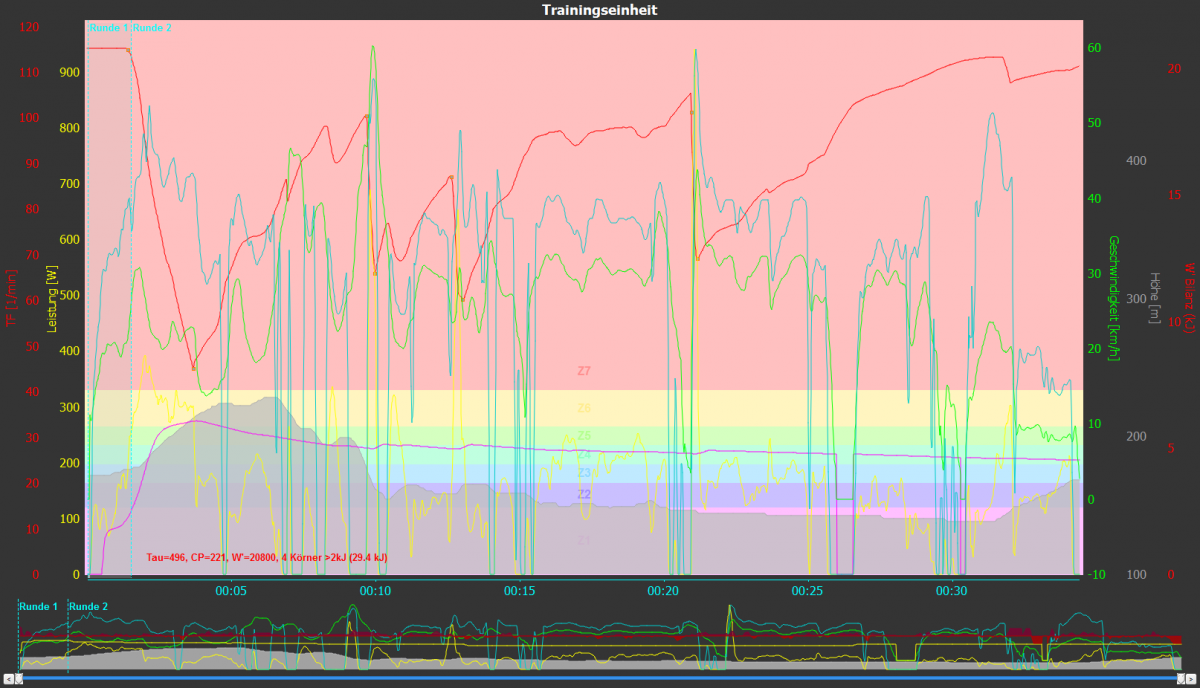Grab the left handle of the range slider

pyautogui.click(x=19, y=678)
